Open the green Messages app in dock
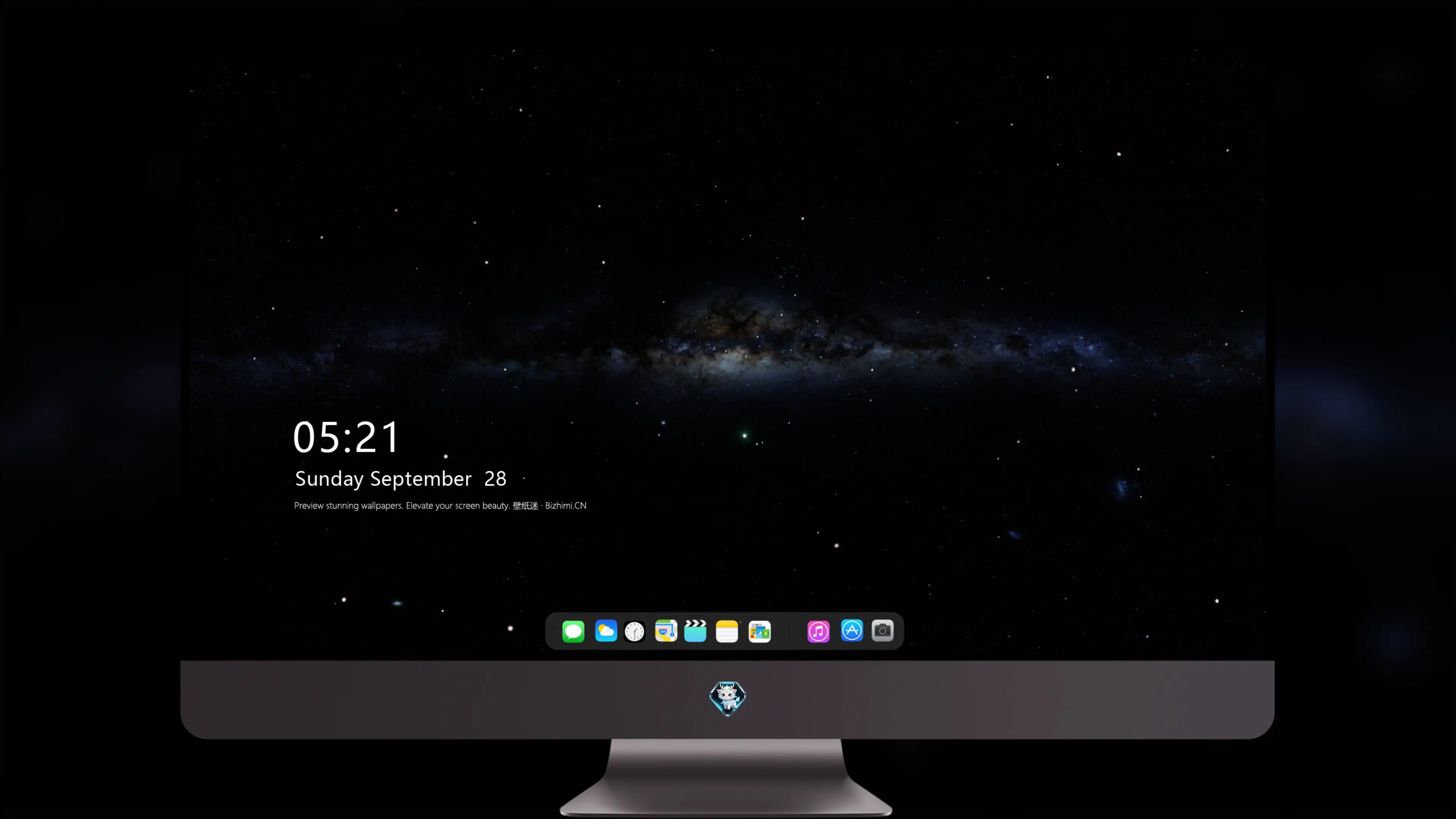1456x819 pixels. tap(573, 631)
